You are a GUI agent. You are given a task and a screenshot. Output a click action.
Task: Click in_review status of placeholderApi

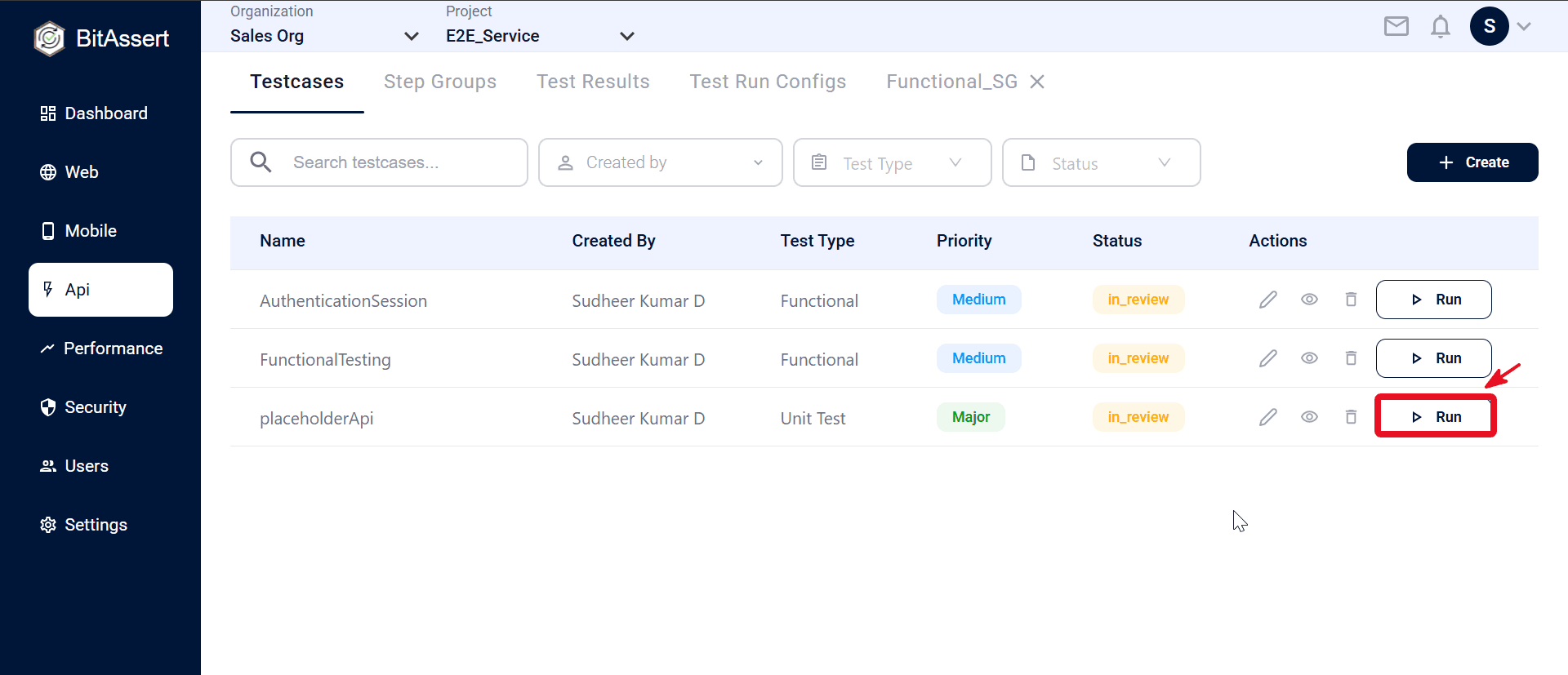click(1138, 417)
